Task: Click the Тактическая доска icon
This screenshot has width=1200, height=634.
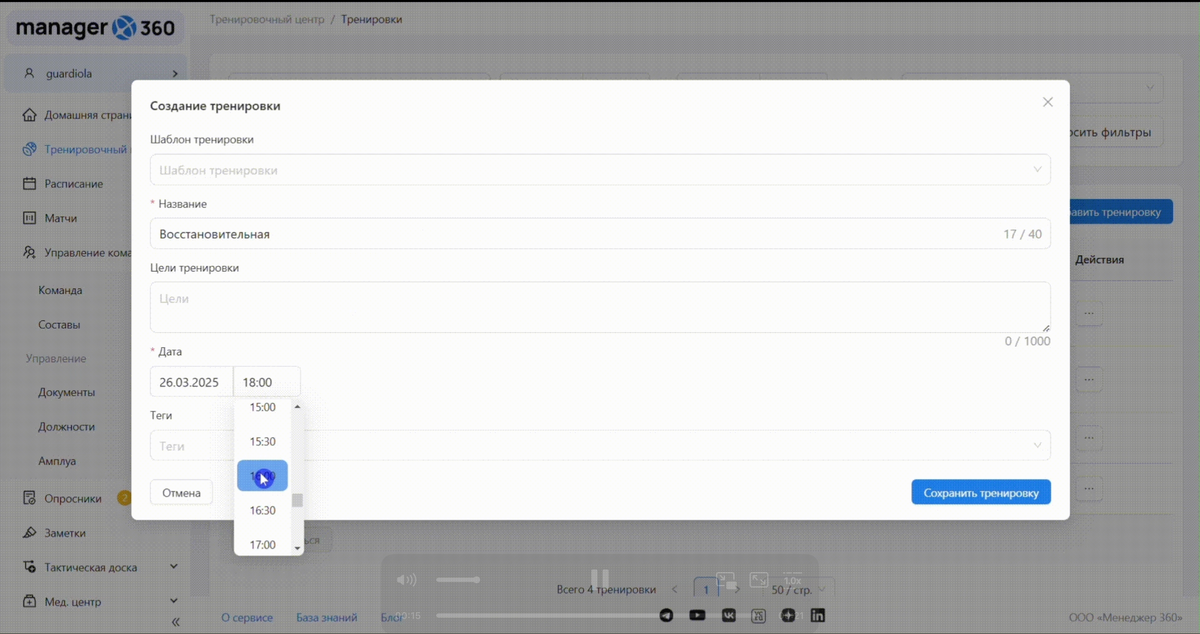Action: (x=29, y=567)
